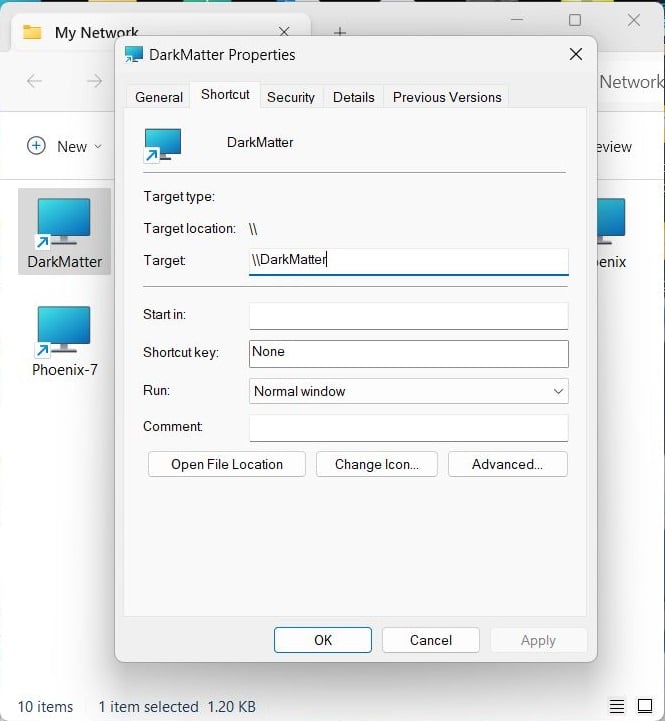Switch to large icons view

point(645,705)
